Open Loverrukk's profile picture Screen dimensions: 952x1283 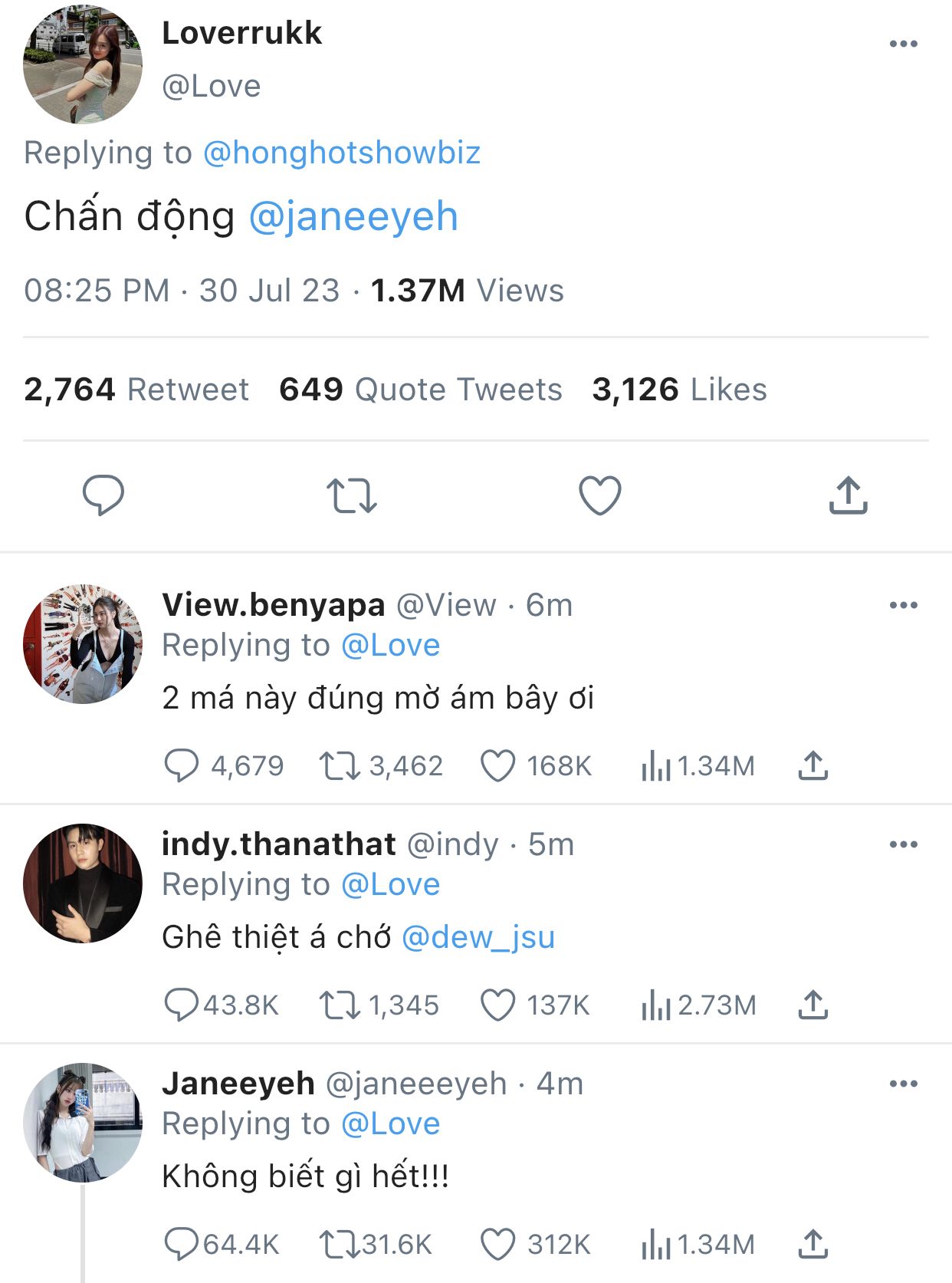83,64
